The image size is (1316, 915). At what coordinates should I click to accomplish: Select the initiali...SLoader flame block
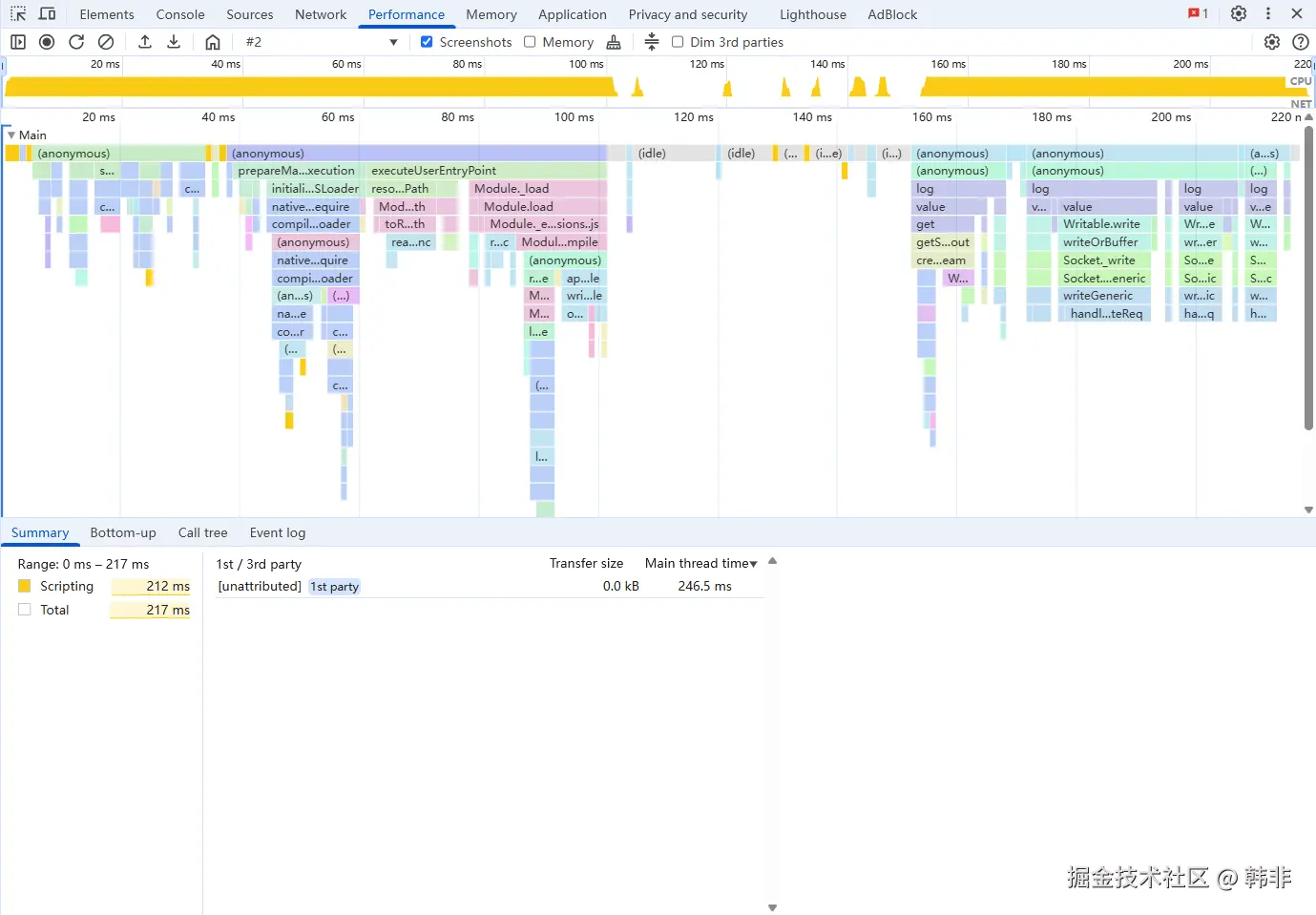coord(314,189)
